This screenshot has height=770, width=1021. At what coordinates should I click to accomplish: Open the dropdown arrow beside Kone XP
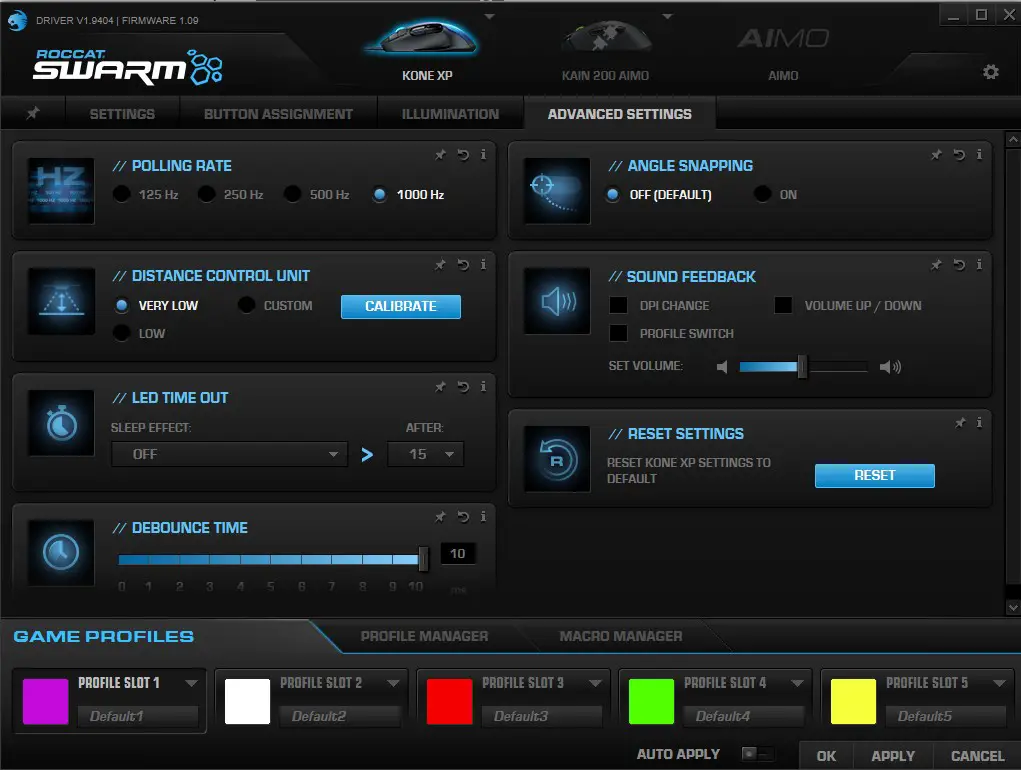[490, 16]
